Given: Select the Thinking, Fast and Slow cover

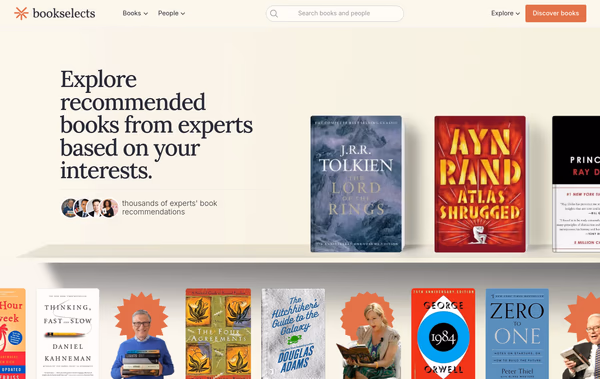Looking at the screenshot, I should pos(68,334).
